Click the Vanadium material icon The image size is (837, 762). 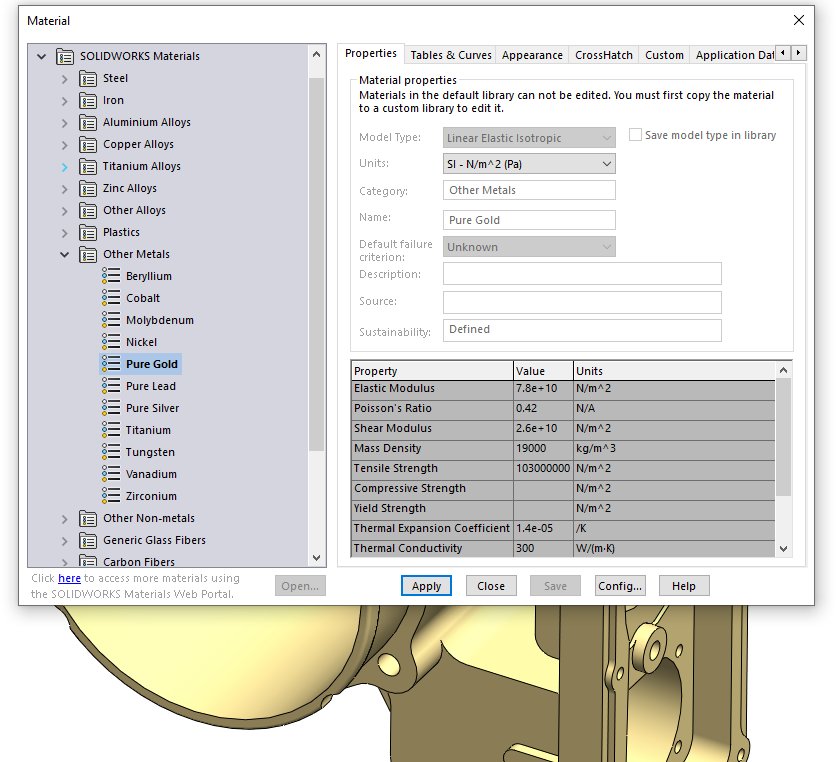tap(111, 474)
